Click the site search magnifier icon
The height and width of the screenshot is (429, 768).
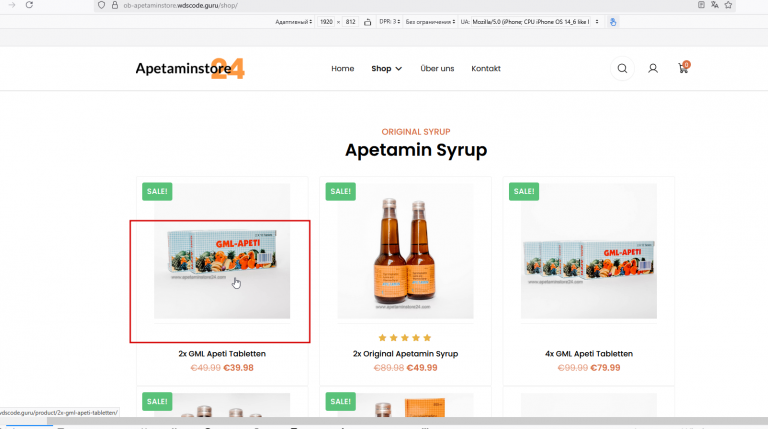[622, 69]
